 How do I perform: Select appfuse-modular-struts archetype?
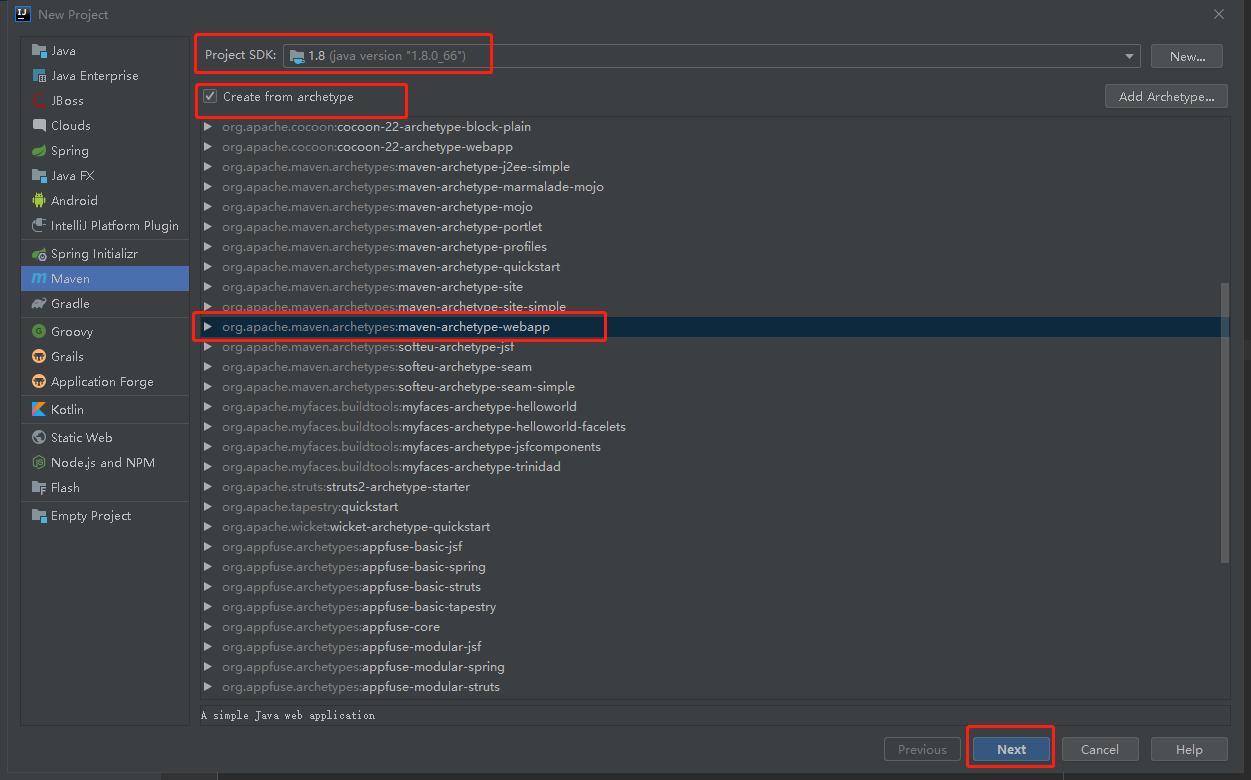(x=361, y=687)
